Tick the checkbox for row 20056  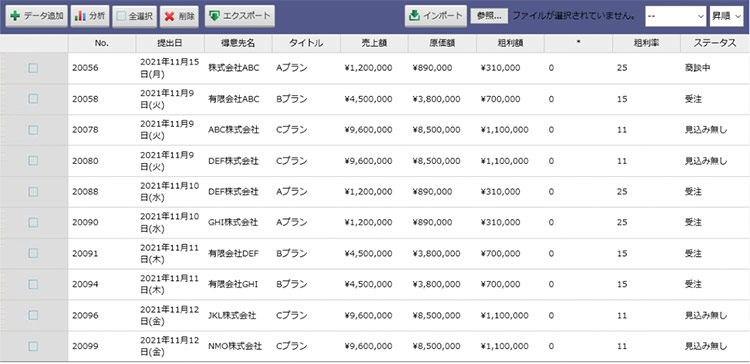tap(33, 68)
